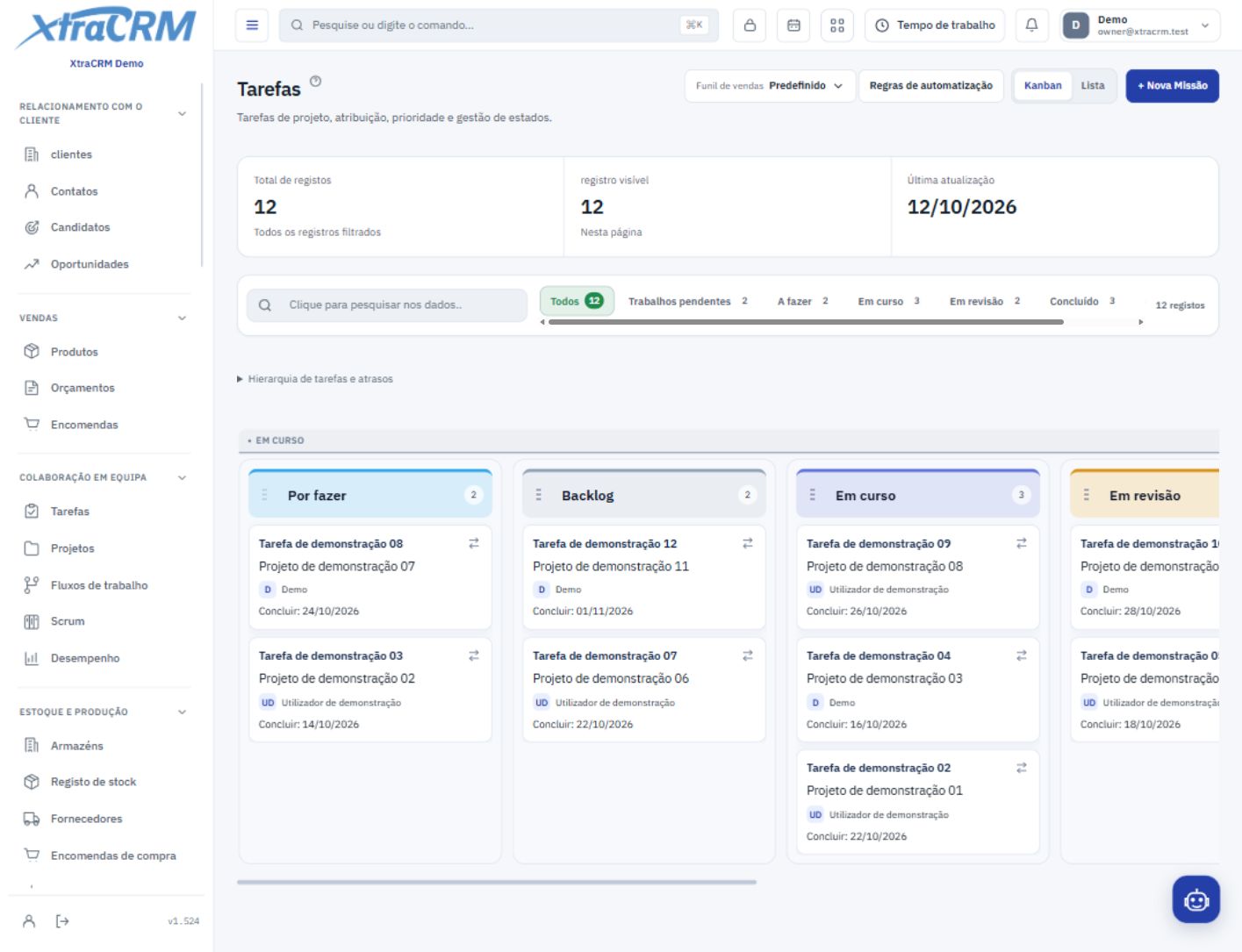
Task: Click the kanban board horizontal scrollbar
Action: click(497, 882)
